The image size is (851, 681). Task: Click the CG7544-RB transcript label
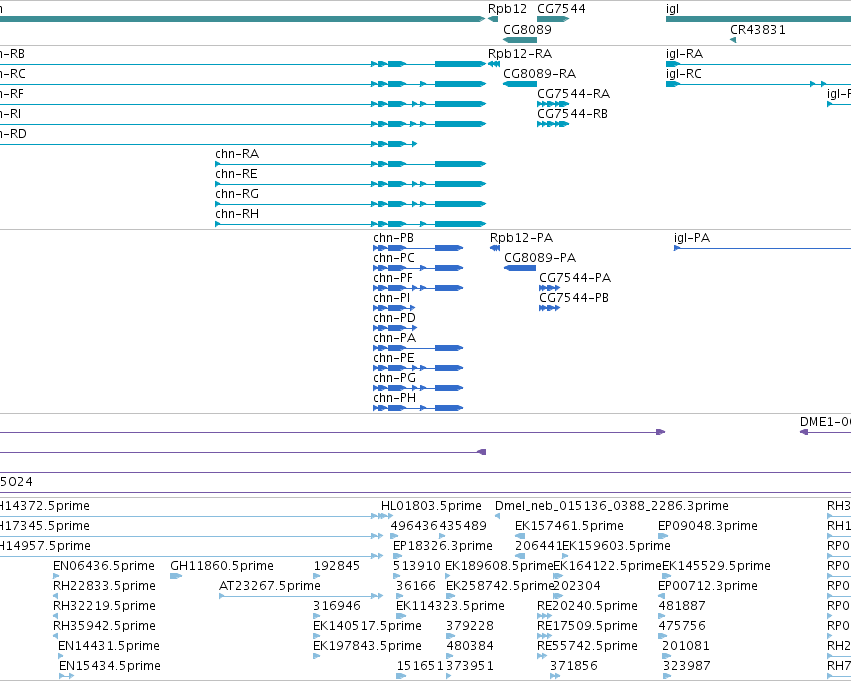tap(573, 113)
